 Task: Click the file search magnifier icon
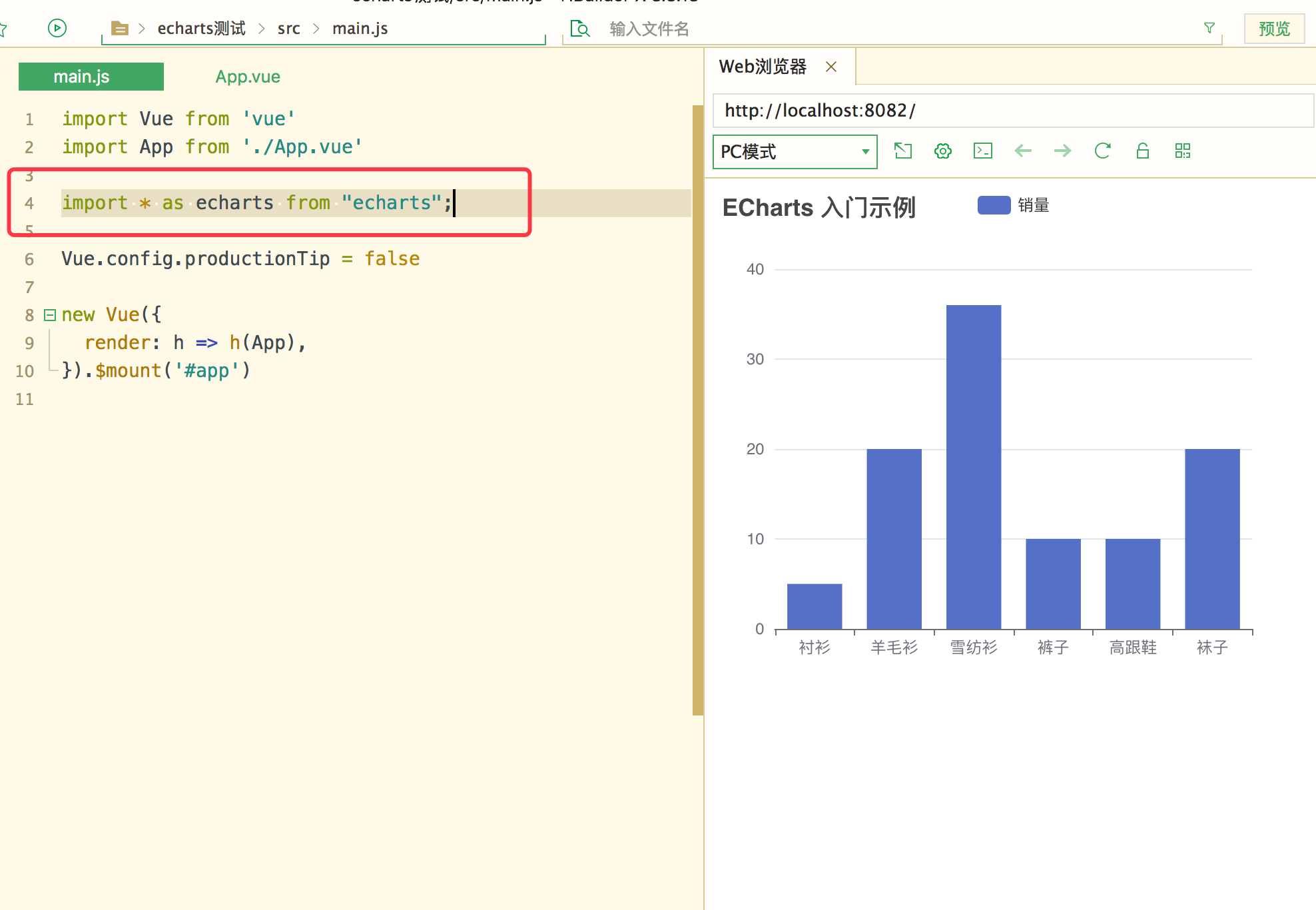pos(580,29)
